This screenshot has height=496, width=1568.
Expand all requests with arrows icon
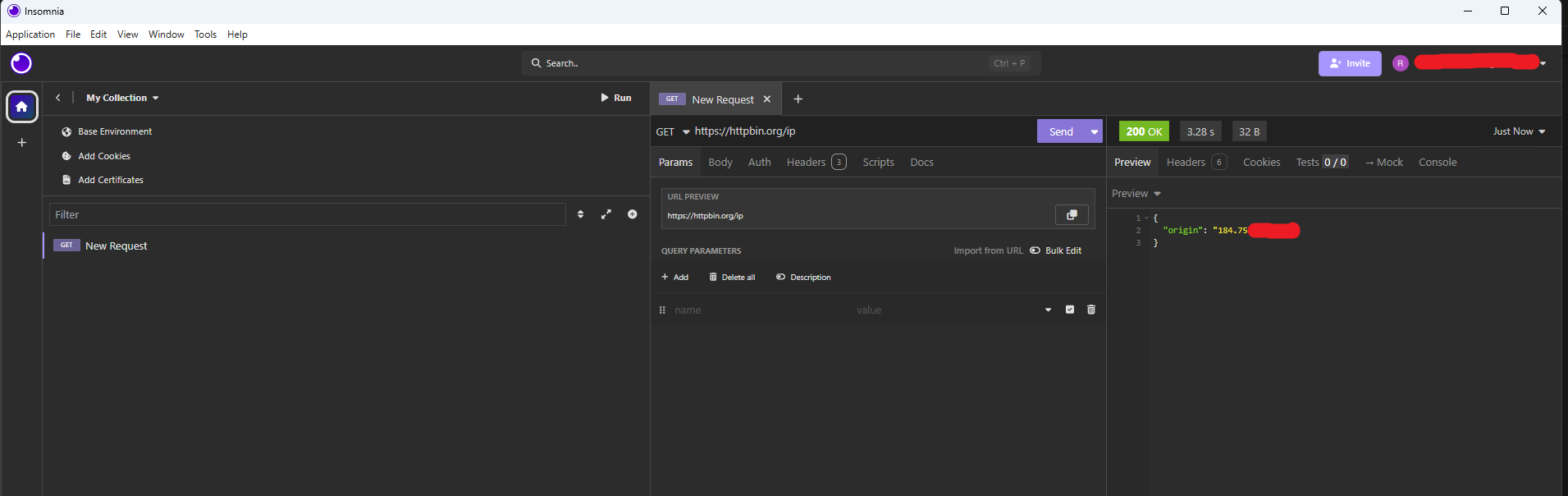pos(606,214)
